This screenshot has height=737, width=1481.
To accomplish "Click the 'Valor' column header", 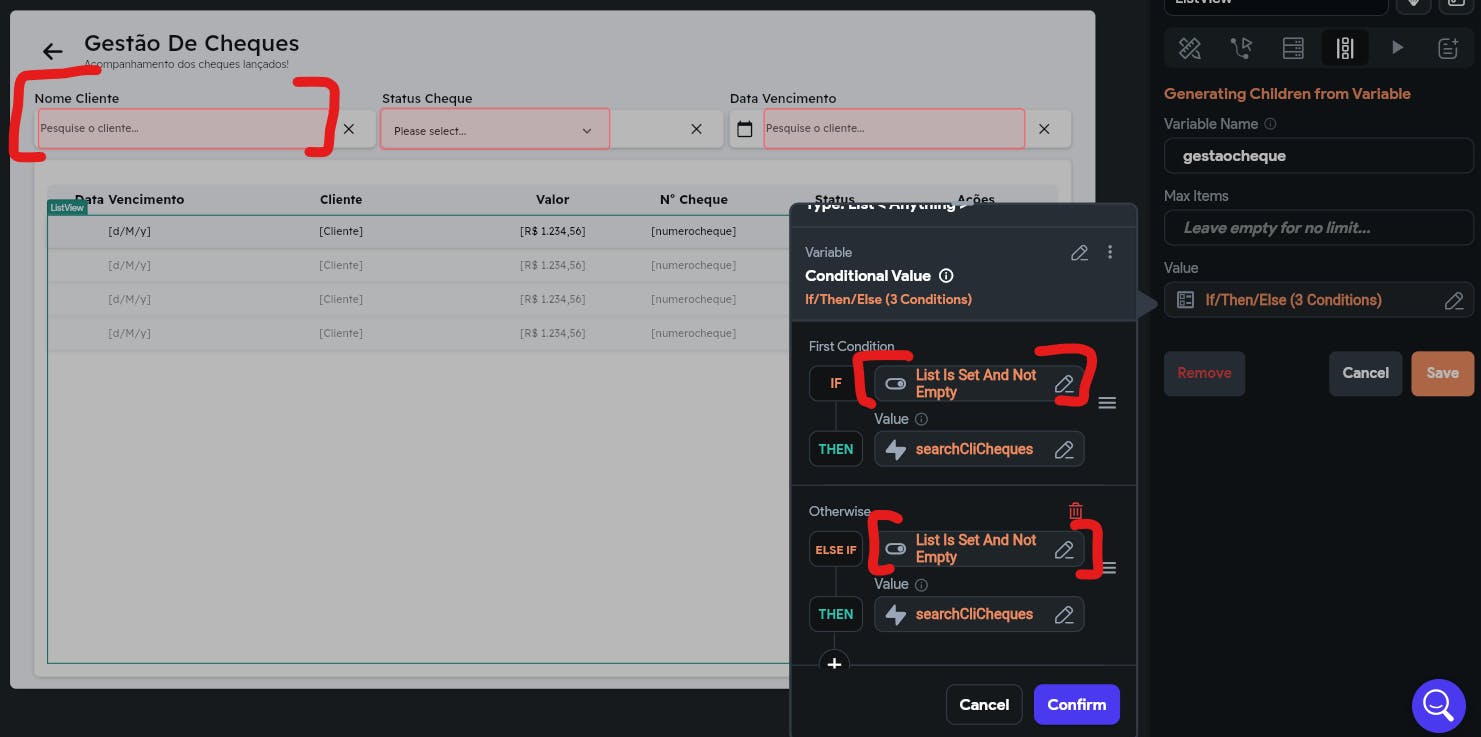I will tap(552, 200).
